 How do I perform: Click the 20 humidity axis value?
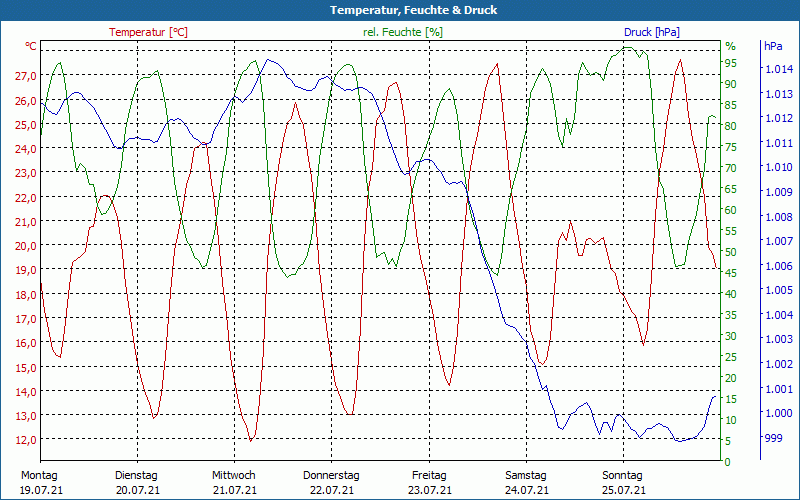pyautogui.click(x=731, y=378)
